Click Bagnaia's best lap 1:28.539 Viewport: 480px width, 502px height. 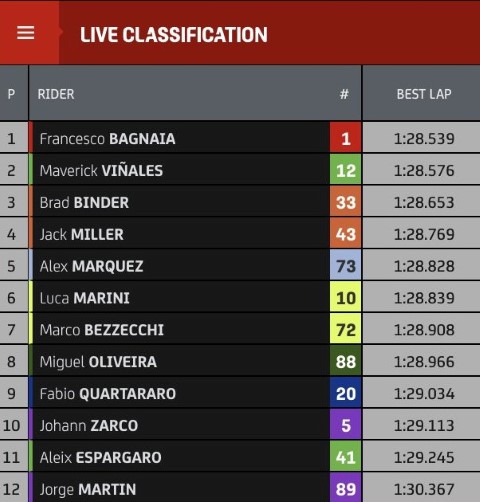click(424, 138)
